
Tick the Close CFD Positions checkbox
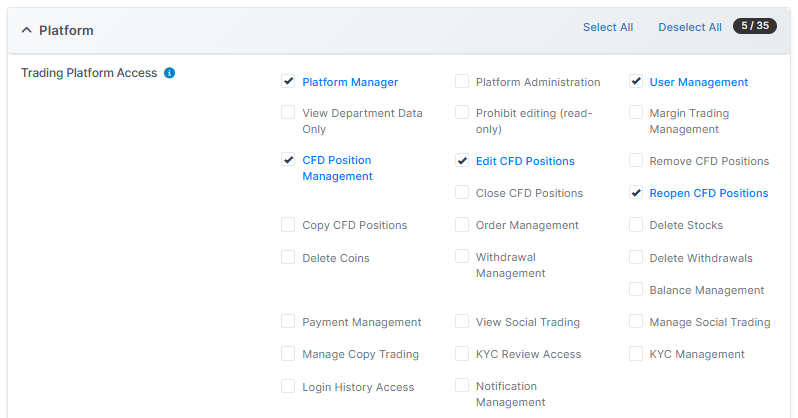coord(462,192)
